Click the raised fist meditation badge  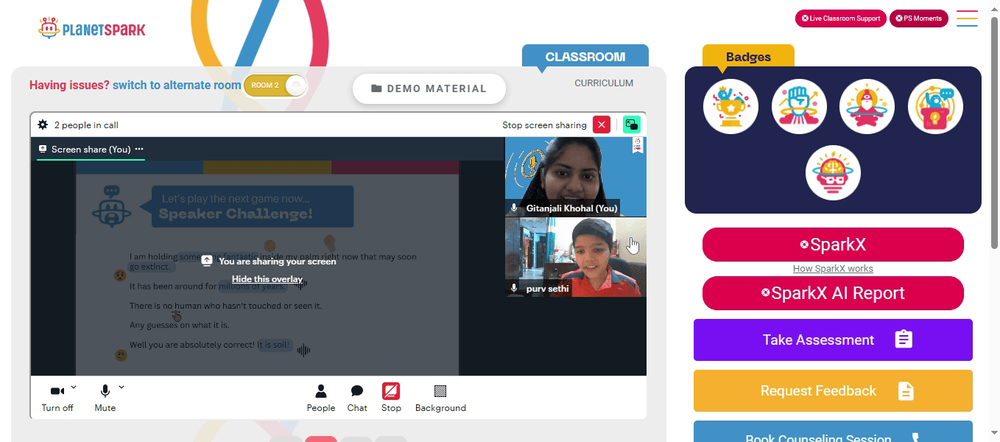point(799,107)
